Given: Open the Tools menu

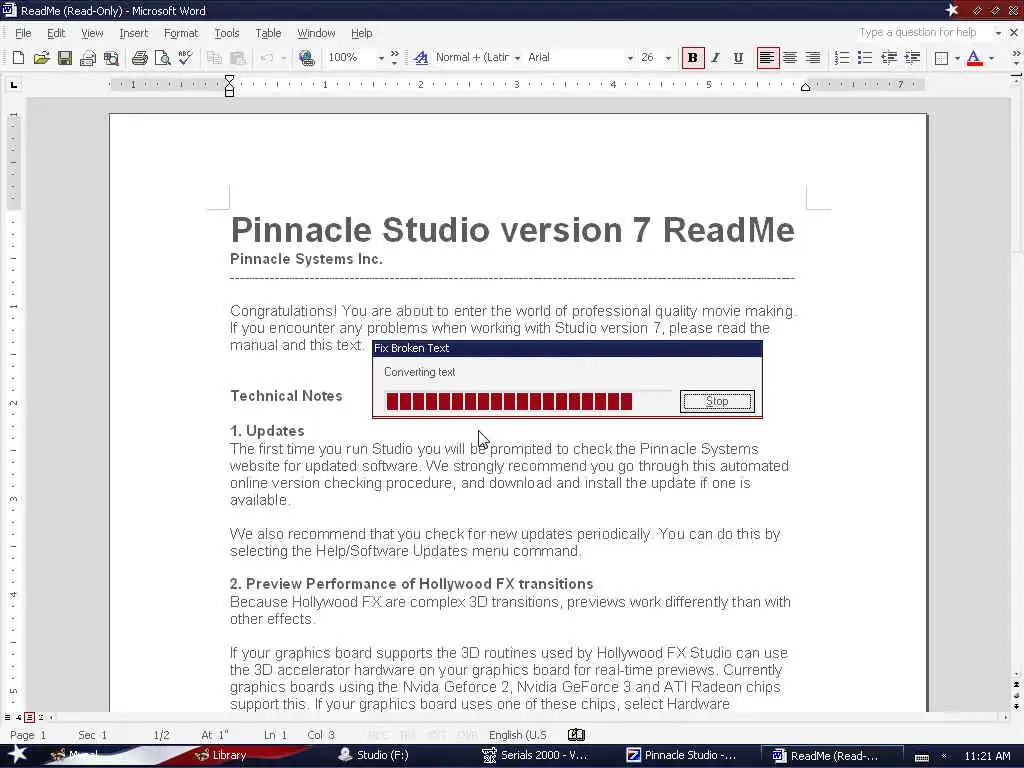Looking at the screenshot, I should [227, 33].
